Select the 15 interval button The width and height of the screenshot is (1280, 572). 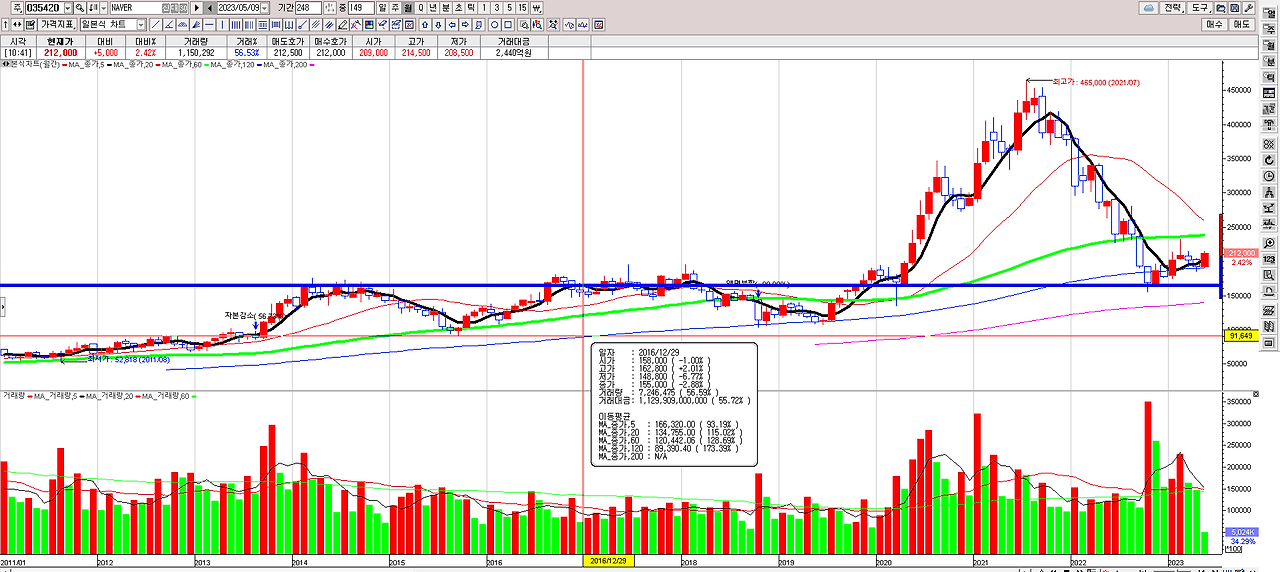(522, 8)
